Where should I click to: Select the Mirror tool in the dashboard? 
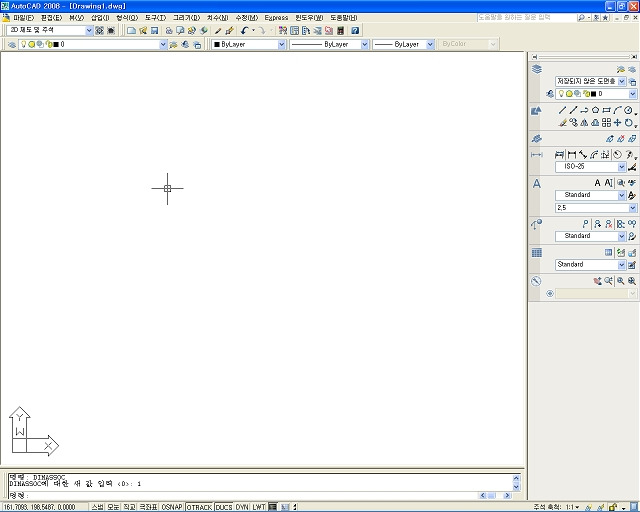(x=584, y=122)
